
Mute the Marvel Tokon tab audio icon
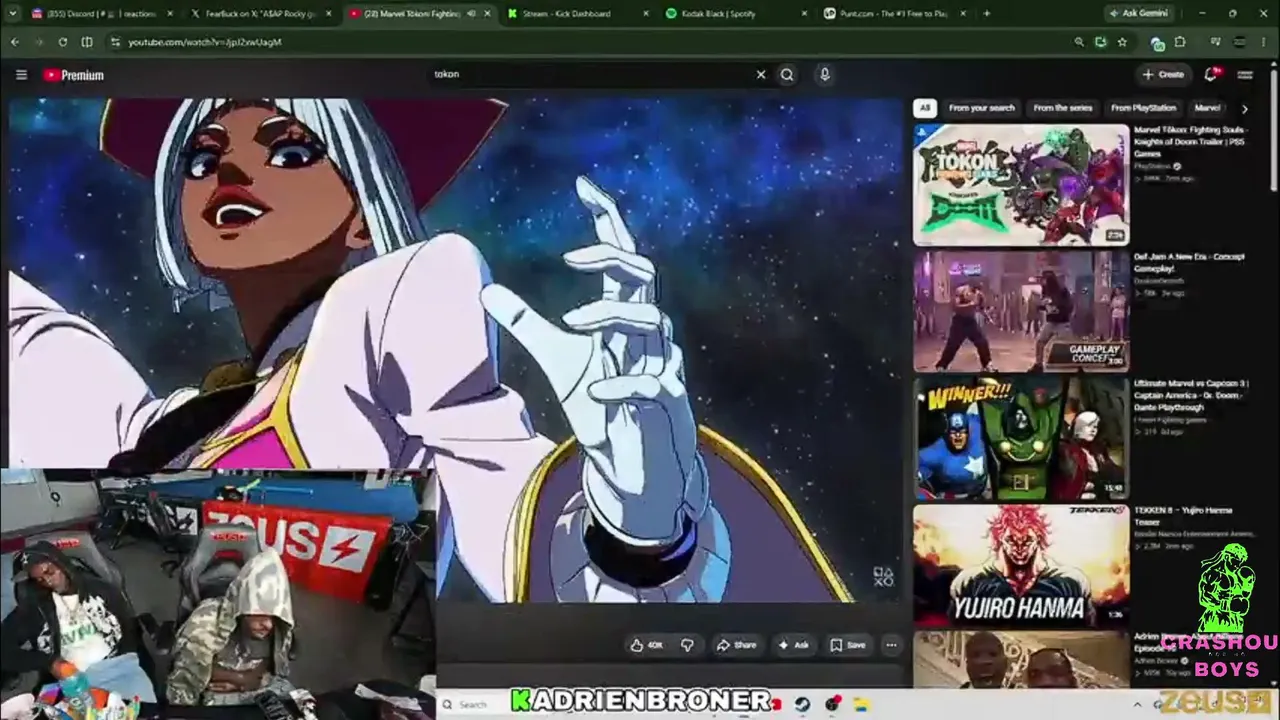(x=471, y=13)
